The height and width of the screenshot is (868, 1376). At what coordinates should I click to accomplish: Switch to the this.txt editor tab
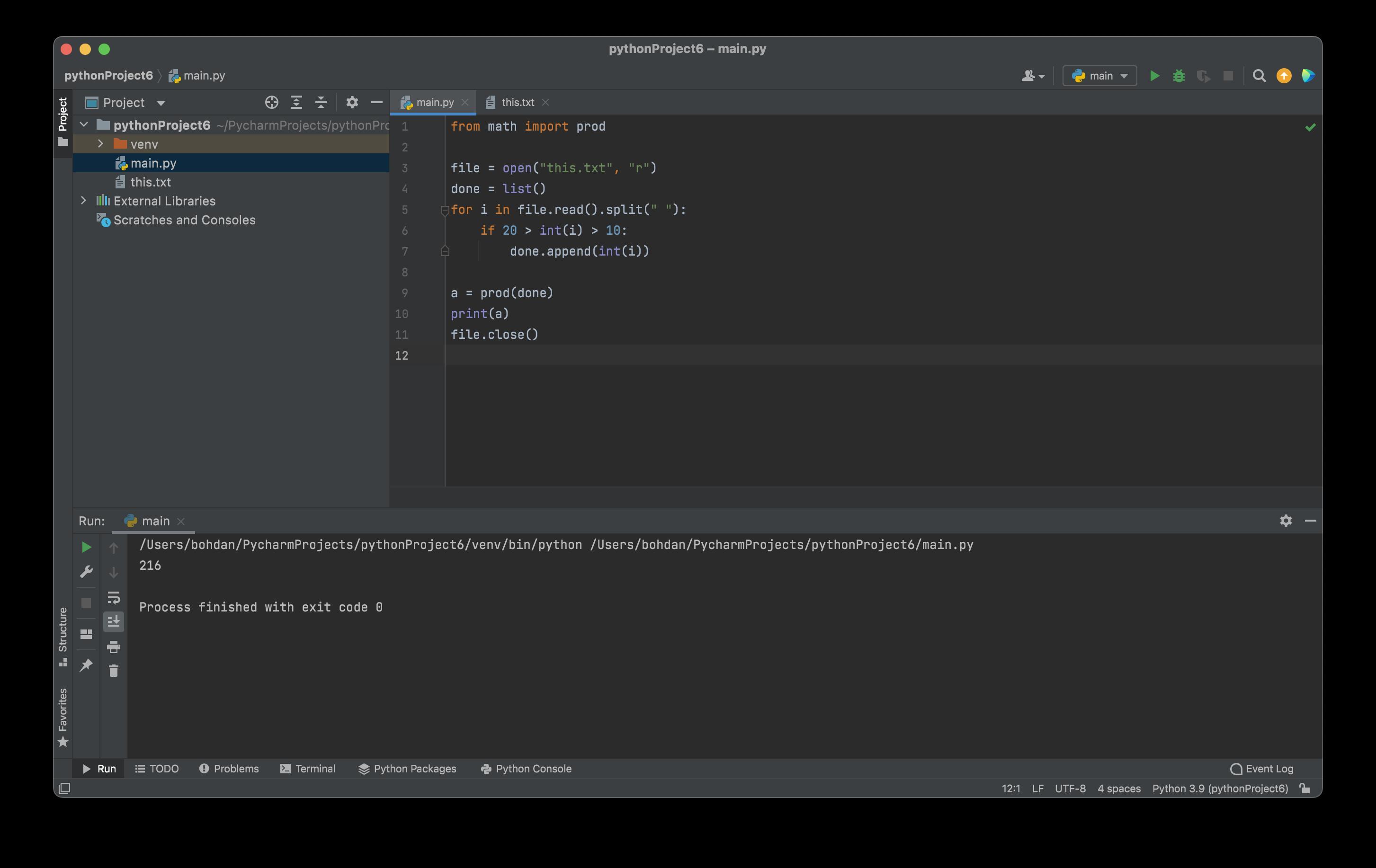(x=517, y=102)
